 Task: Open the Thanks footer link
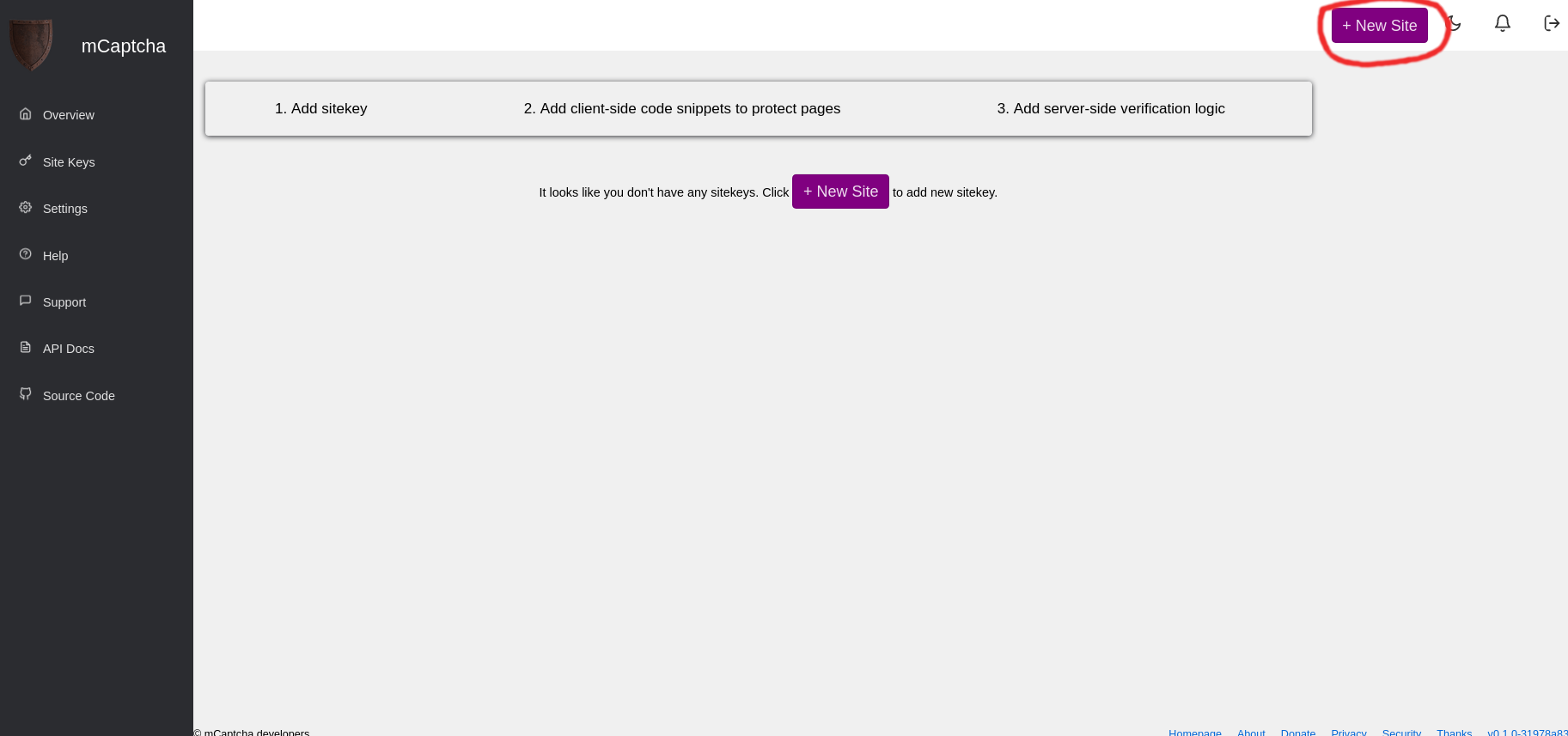coord(1455,732)
